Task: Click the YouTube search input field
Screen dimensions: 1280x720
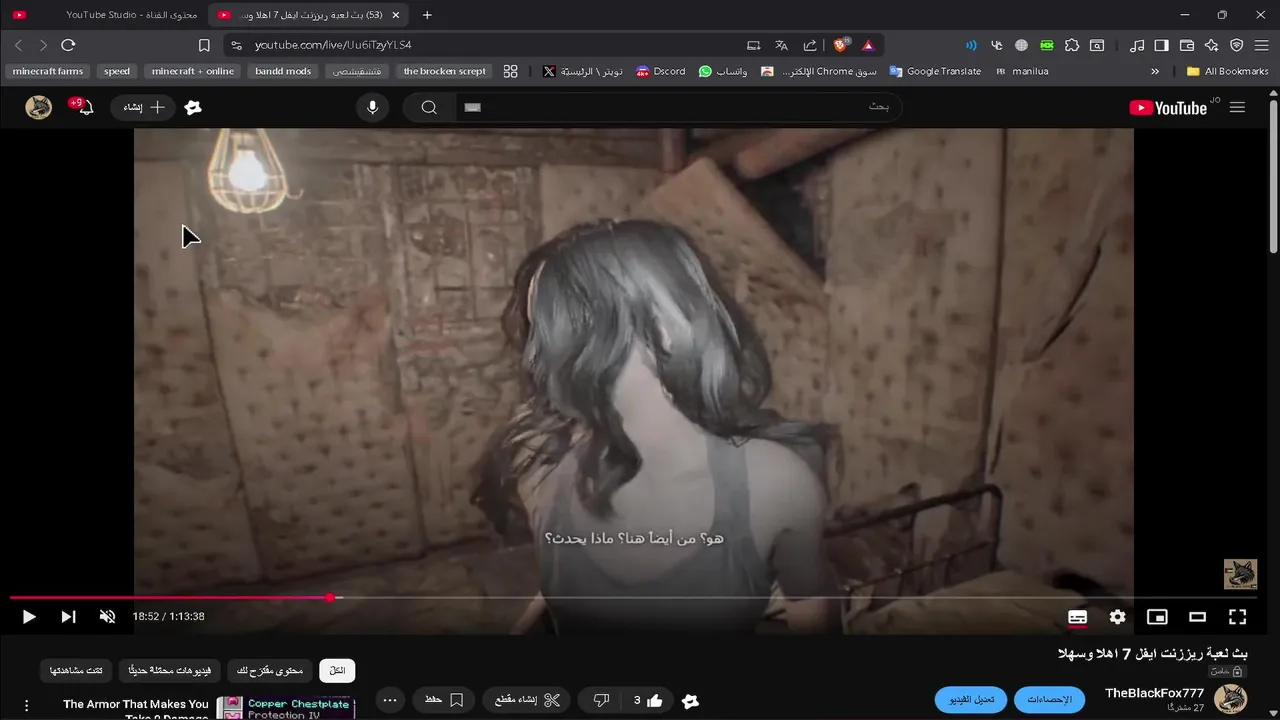Action: click(678, 107)
